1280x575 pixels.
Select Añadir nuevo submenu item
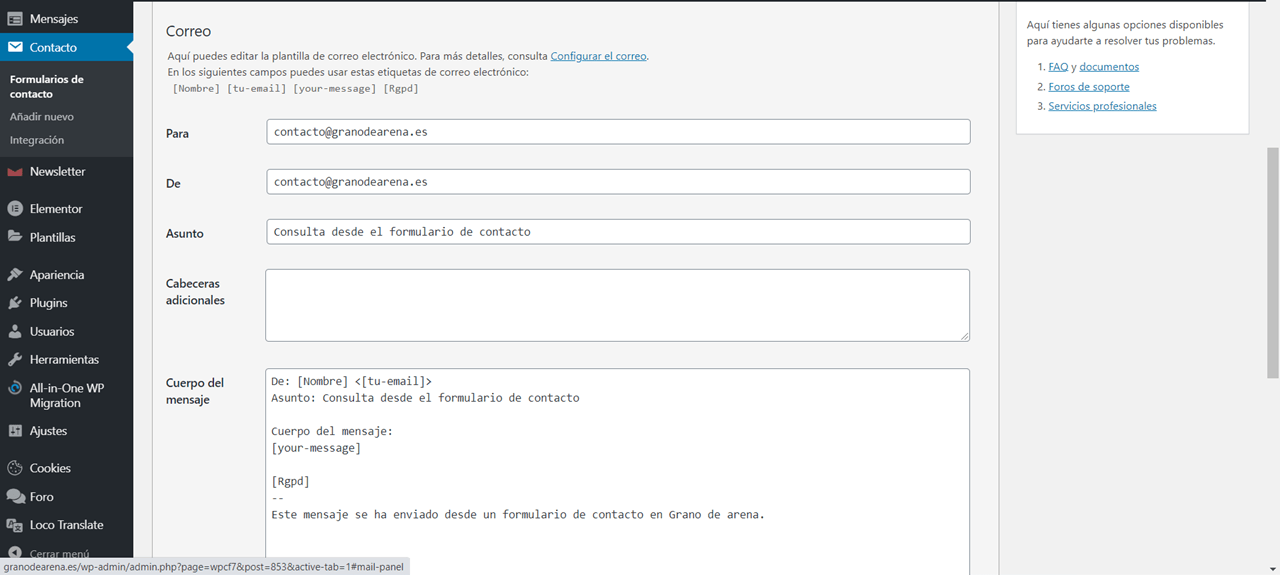pos(42,117)
